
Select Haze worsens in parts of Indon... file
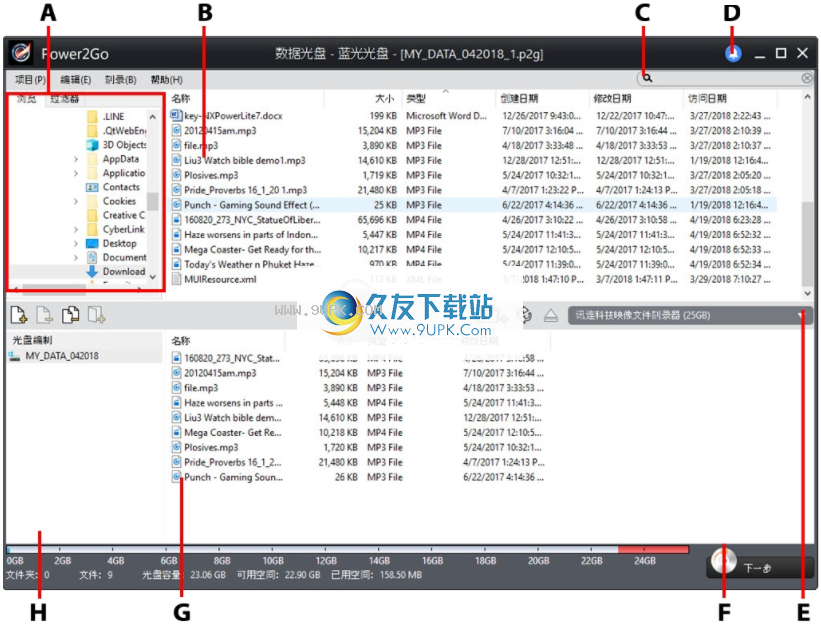coord(251,234)
